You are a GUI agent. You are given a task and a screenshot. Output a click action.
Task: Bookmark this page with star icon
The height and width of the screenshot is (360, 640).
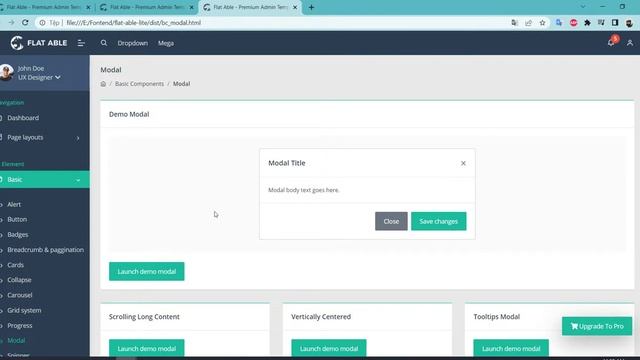(542, 23)
